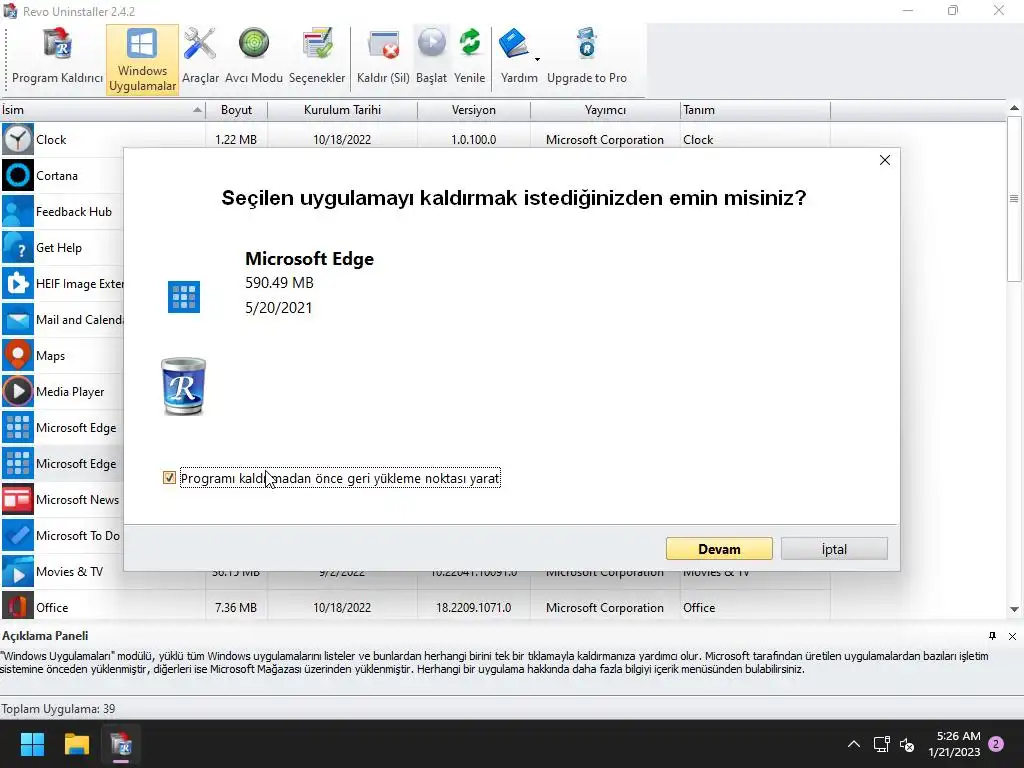Select the Mail and Calendar icon
This screenshot has width=1024, height=768.
[18, 319]
